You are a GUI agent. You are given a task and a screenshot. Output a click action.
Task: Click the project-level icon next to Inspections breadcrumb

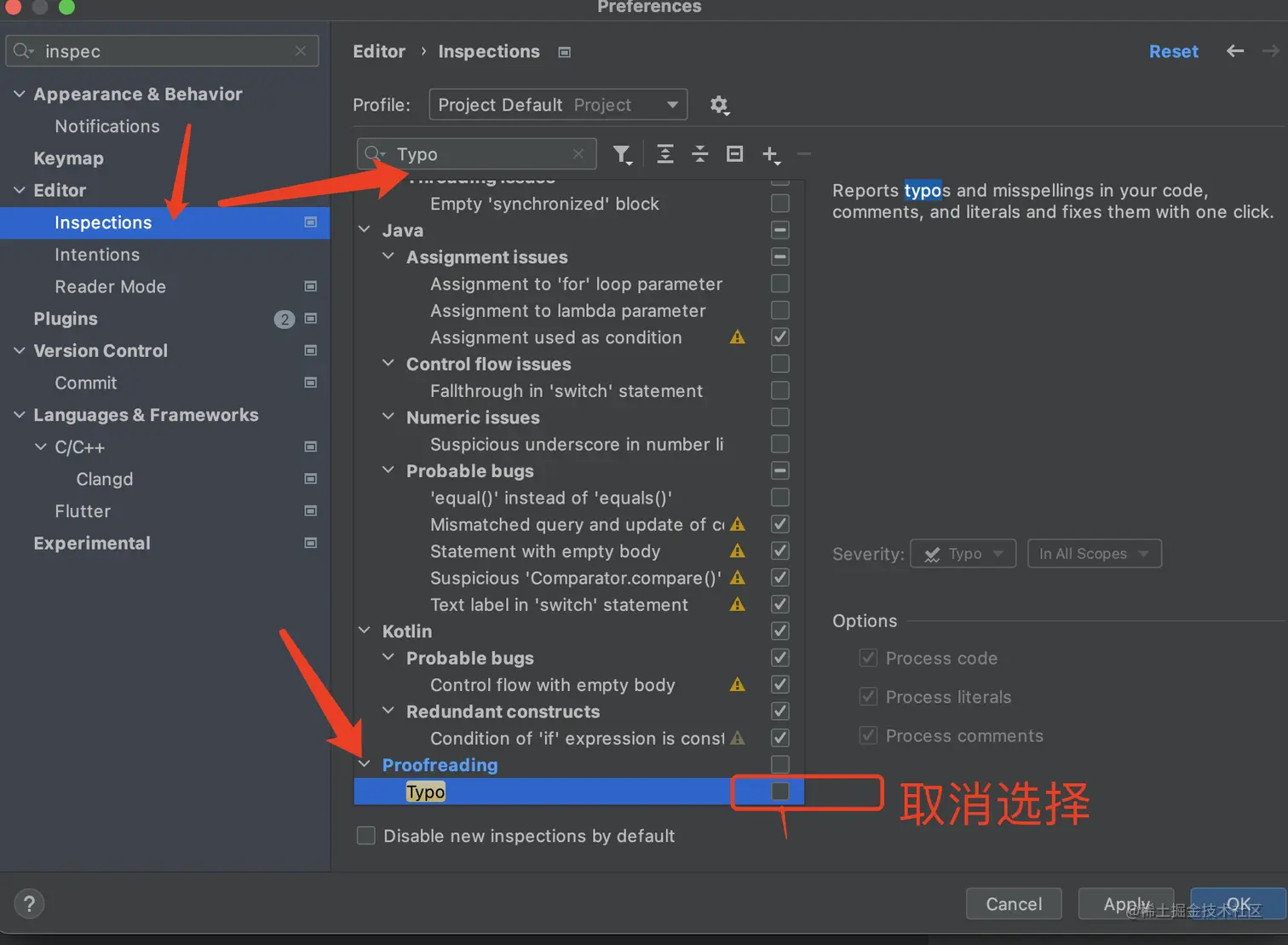click(564, 52)
